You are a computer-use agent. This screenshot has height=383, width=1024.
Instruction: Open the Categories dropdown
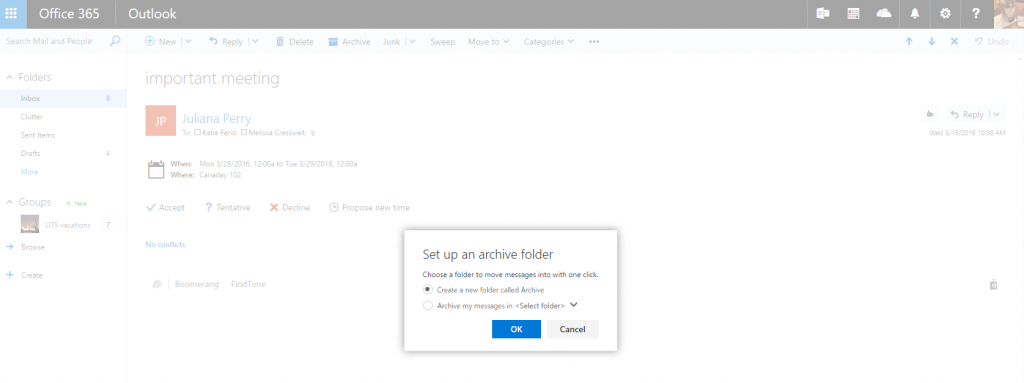pos(549,41)
